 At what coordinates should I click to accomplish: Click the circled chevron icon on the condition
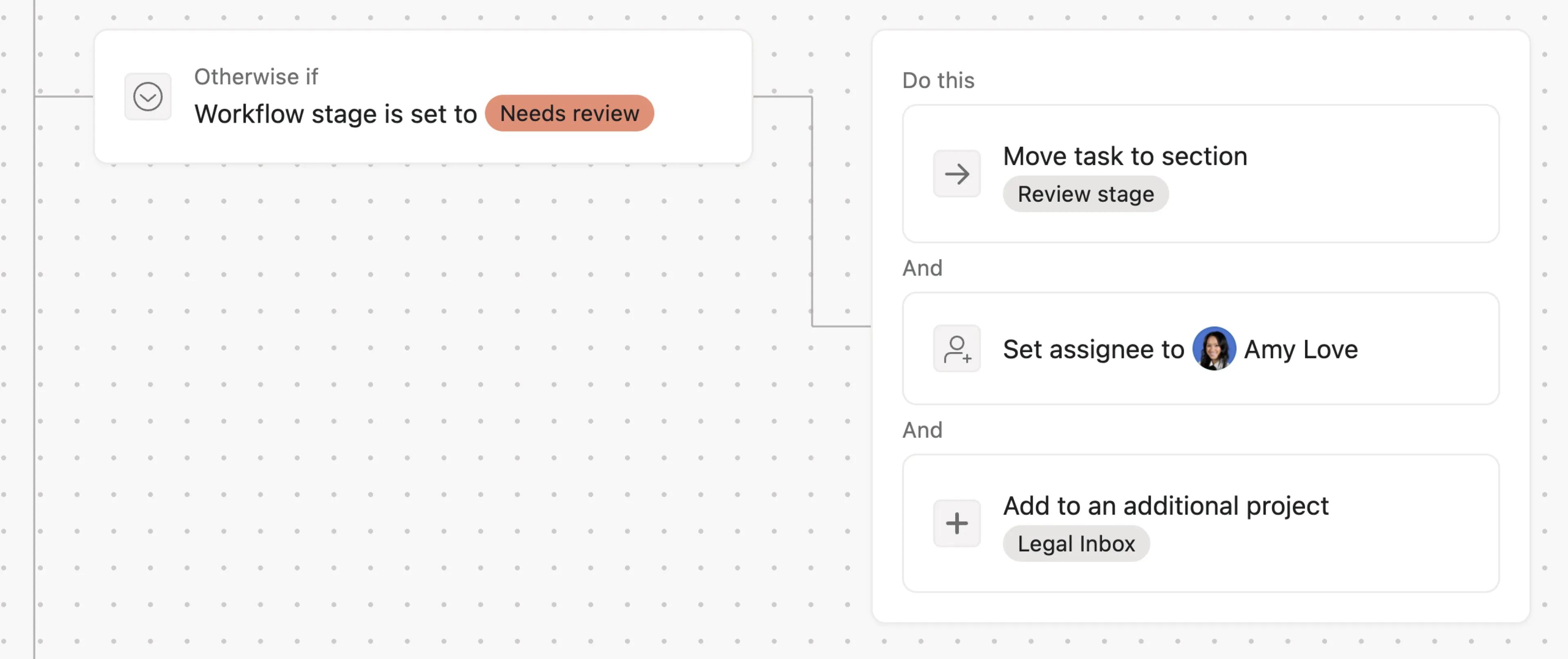point(148,96)
